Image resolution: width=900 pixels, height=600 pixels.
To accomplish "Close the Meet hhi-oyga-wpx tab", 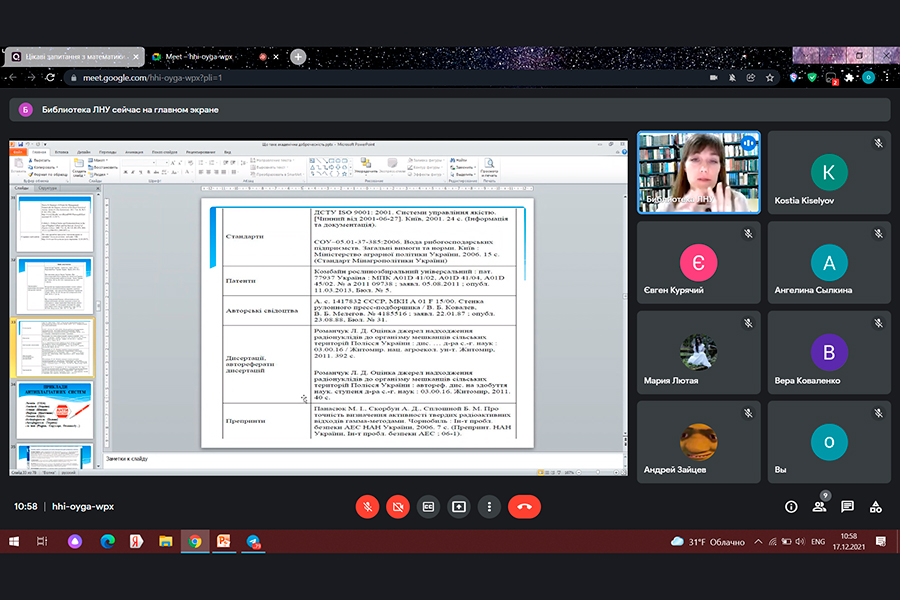I will 276,57.
